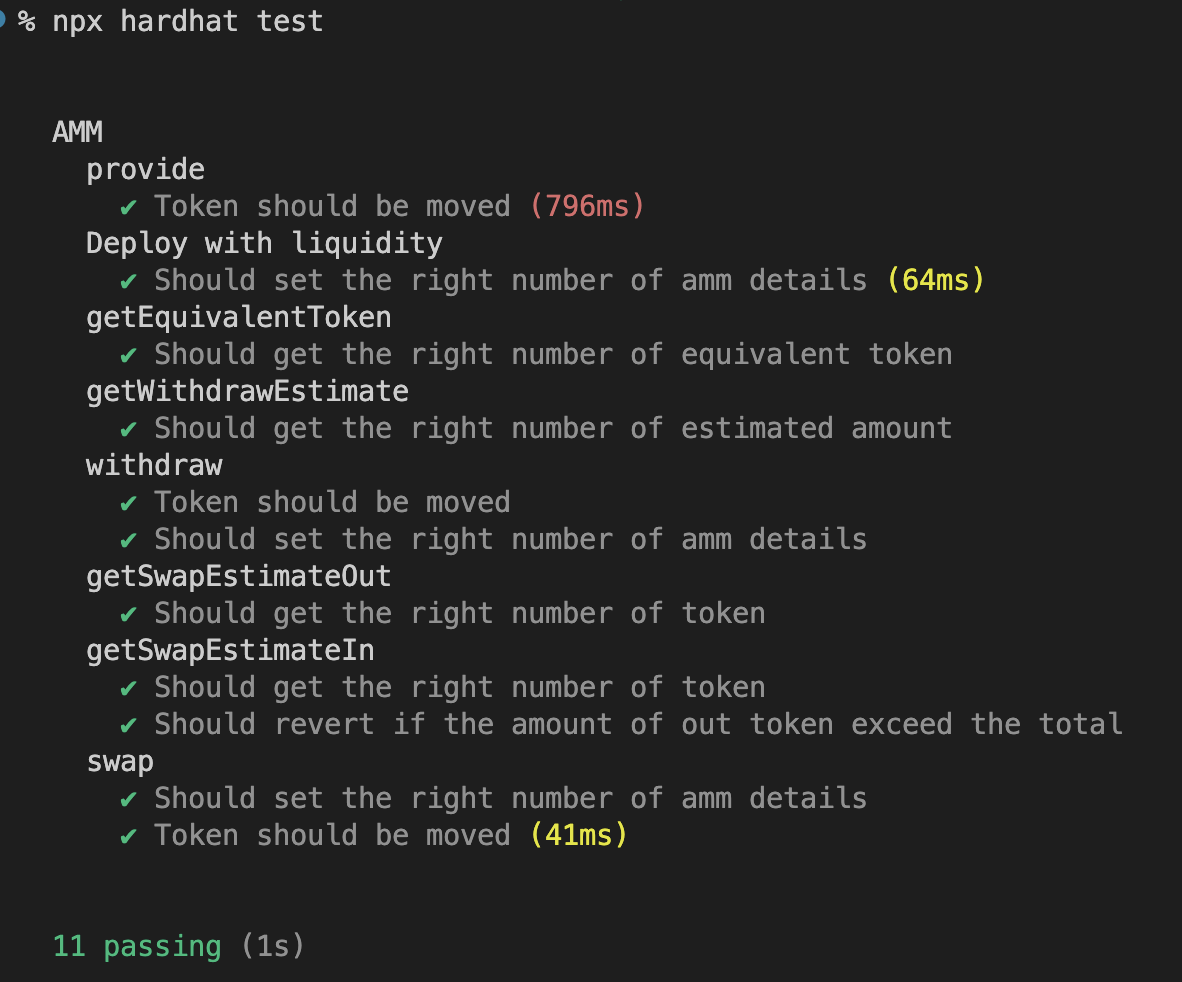
Task: Click the AMM suite heading
Action: click(78, 132)
